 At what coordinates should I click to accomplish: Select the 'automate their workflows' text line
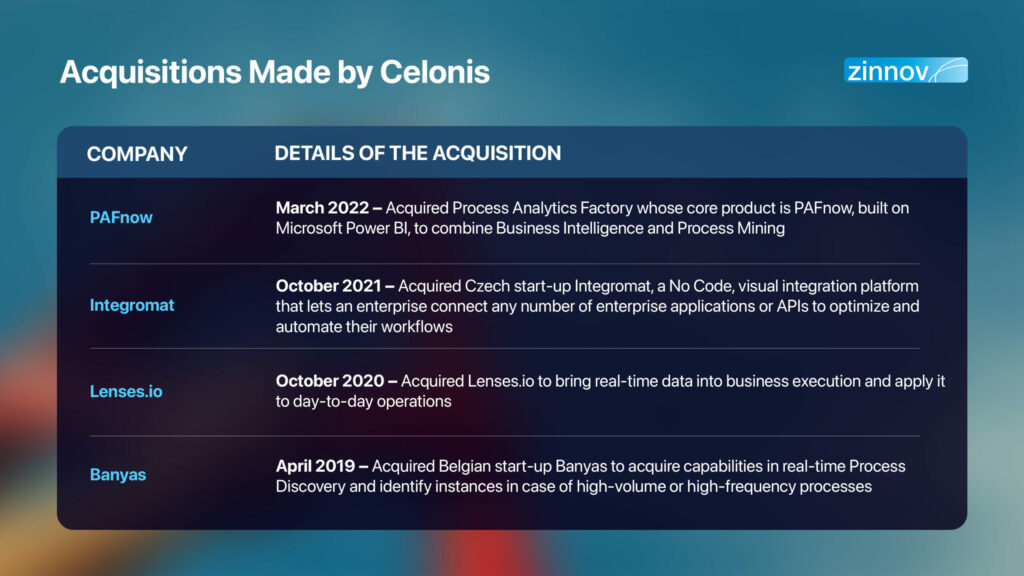[364, 327]
